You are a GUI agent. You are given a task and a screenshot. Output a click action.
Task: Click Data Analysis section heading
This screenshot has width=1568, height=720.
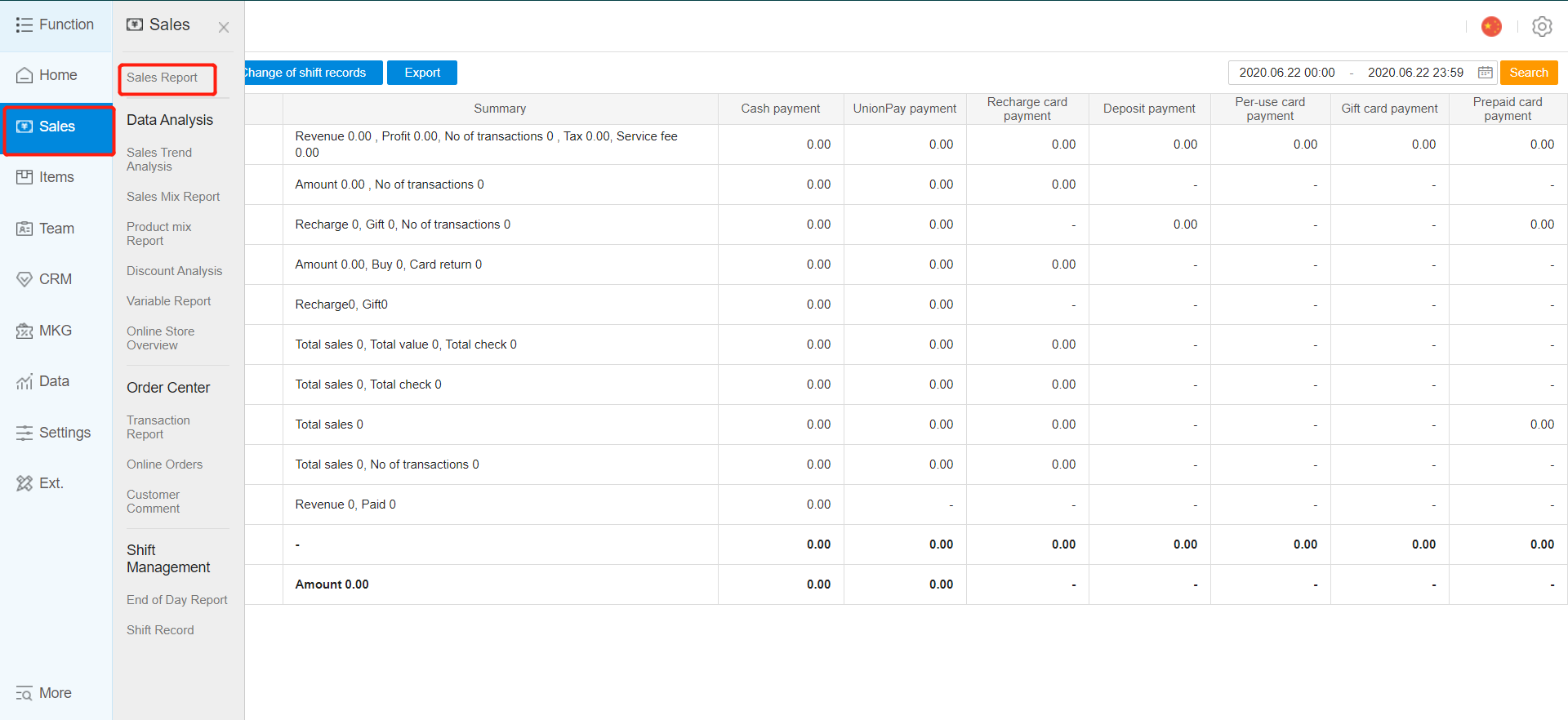tap(170, 120)
